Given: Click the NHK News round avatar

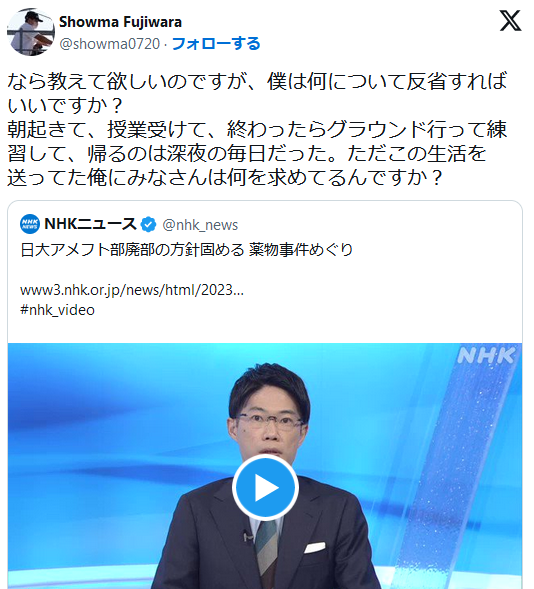Looking at the screenshot, I should click(x=30, y=224).
